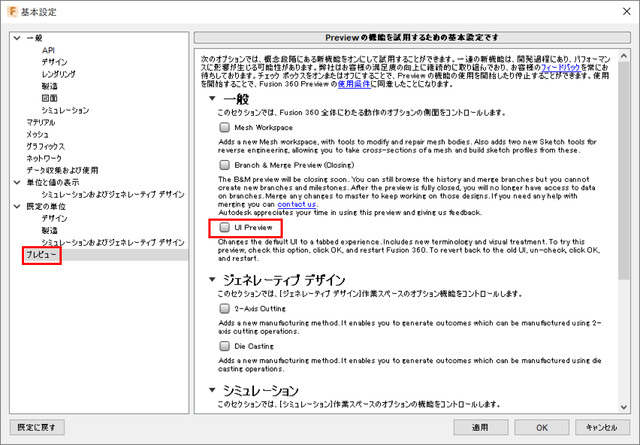
Task: Select シミュレーション item under 既定の単位
Action: [113, 243]
